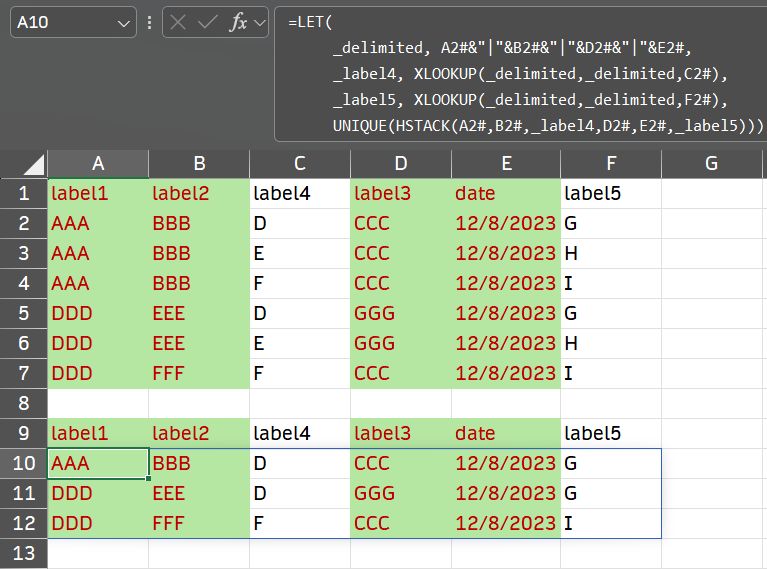Select row 13 header

click(23, 553)
